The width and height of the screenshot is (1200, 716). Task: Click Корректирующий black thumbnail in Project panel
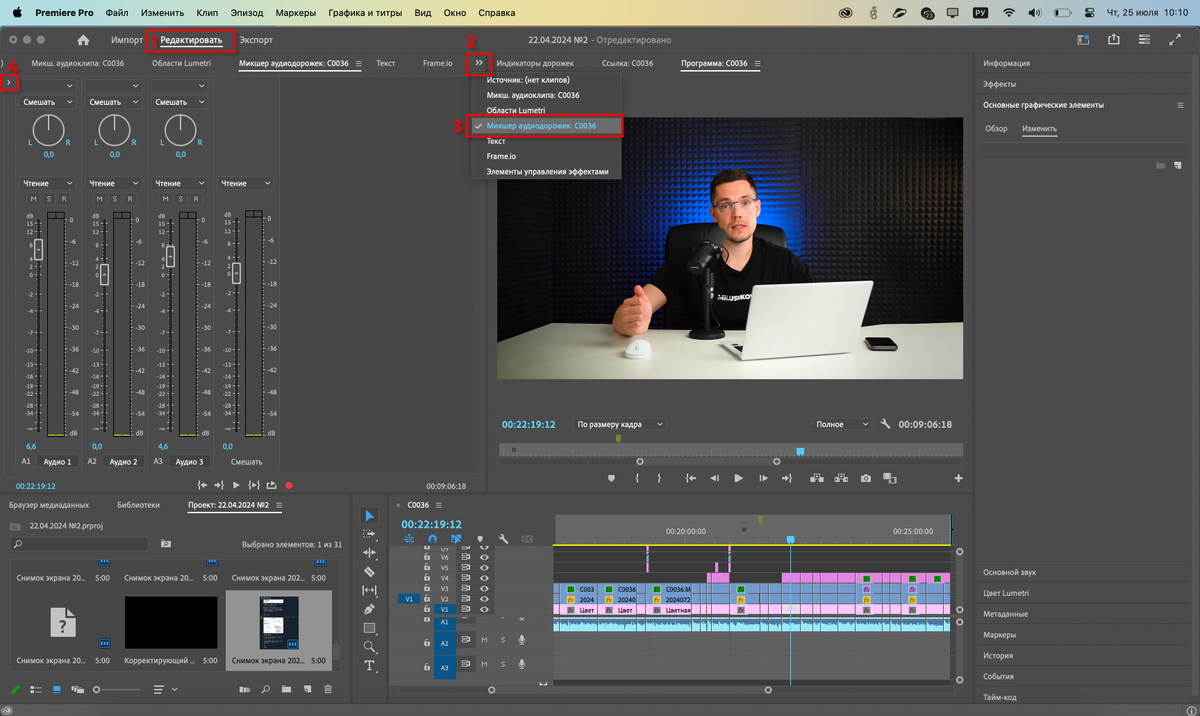[x=170, y=622]
